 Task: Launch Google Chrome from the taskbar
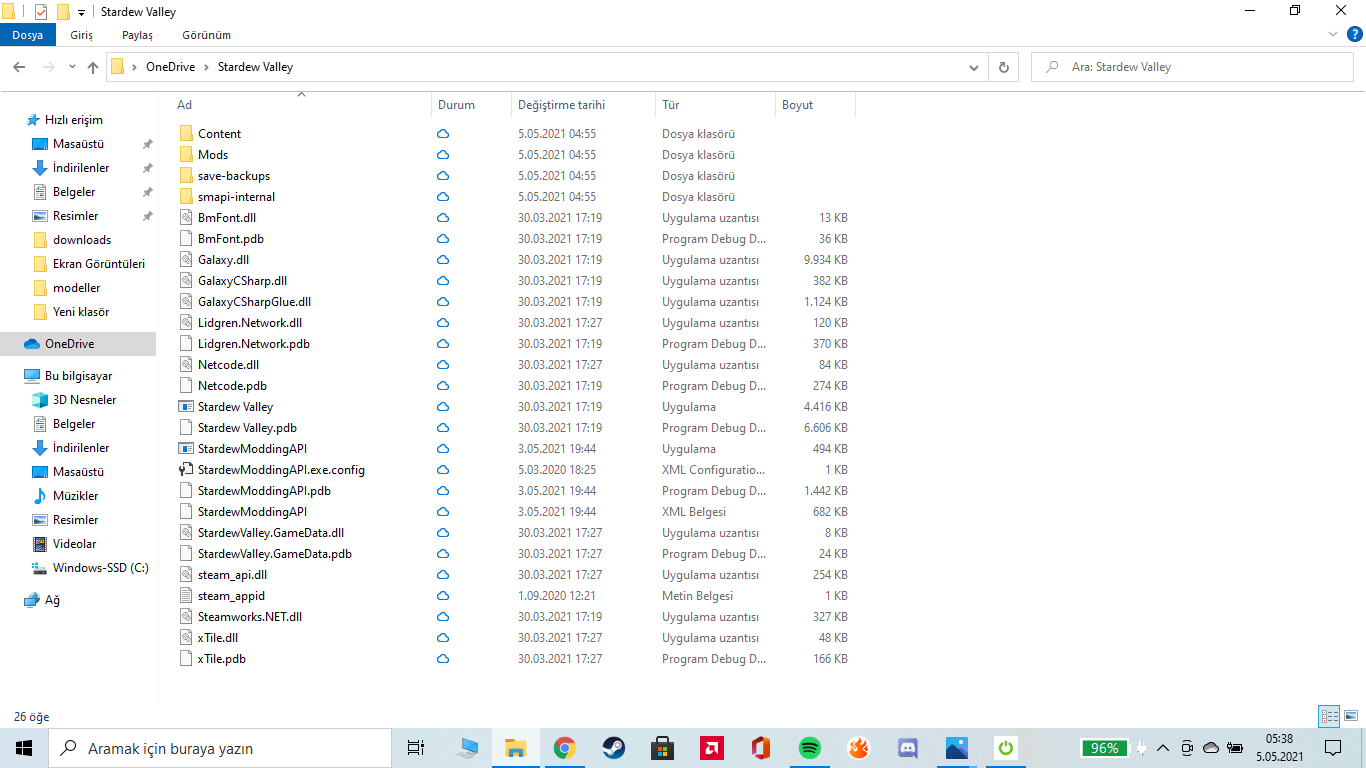565,748
